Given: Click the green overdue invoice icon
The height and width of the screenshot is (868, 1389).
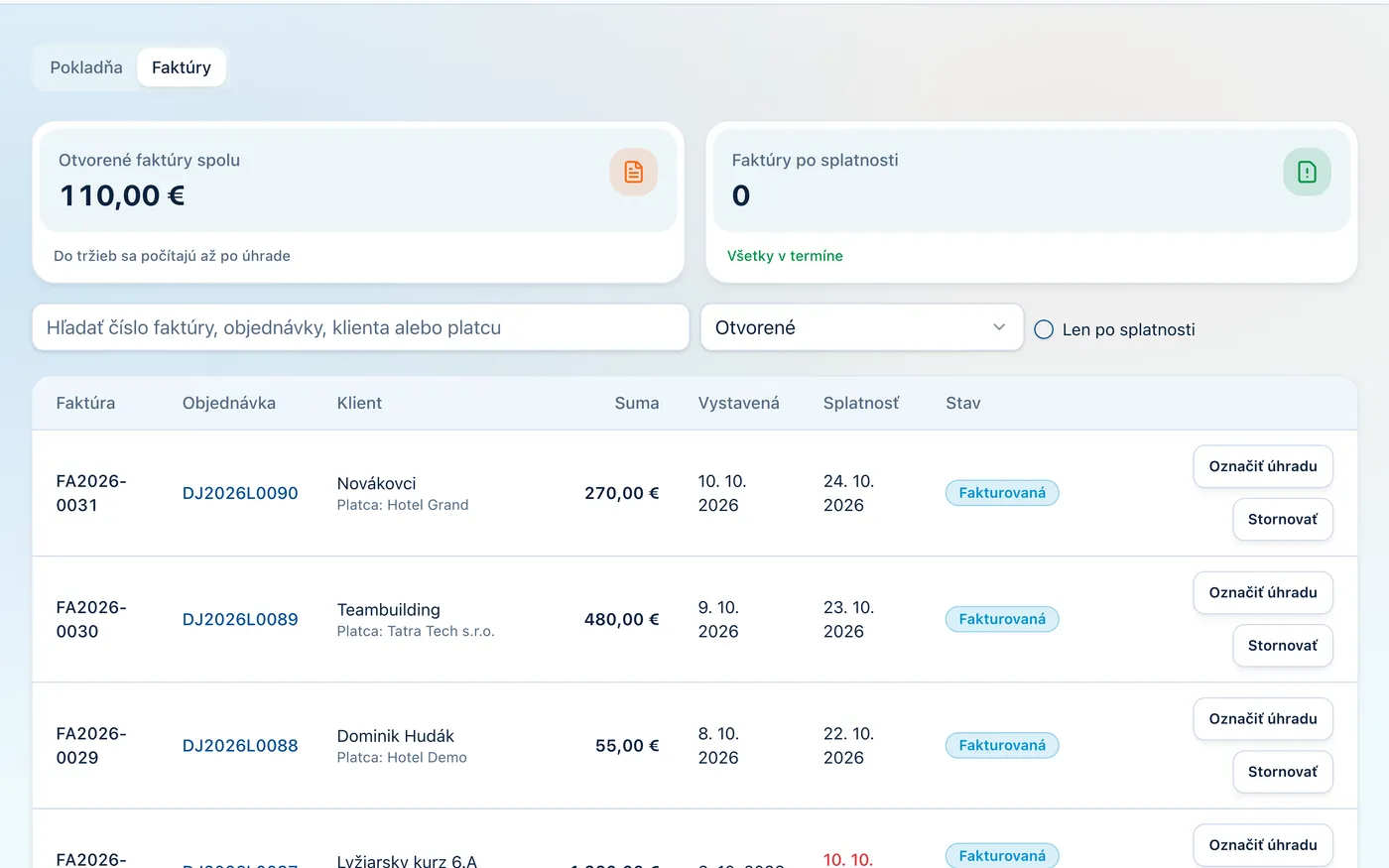Looking at the screenshot, I should pyautogui.click(x=1307, y=172).
